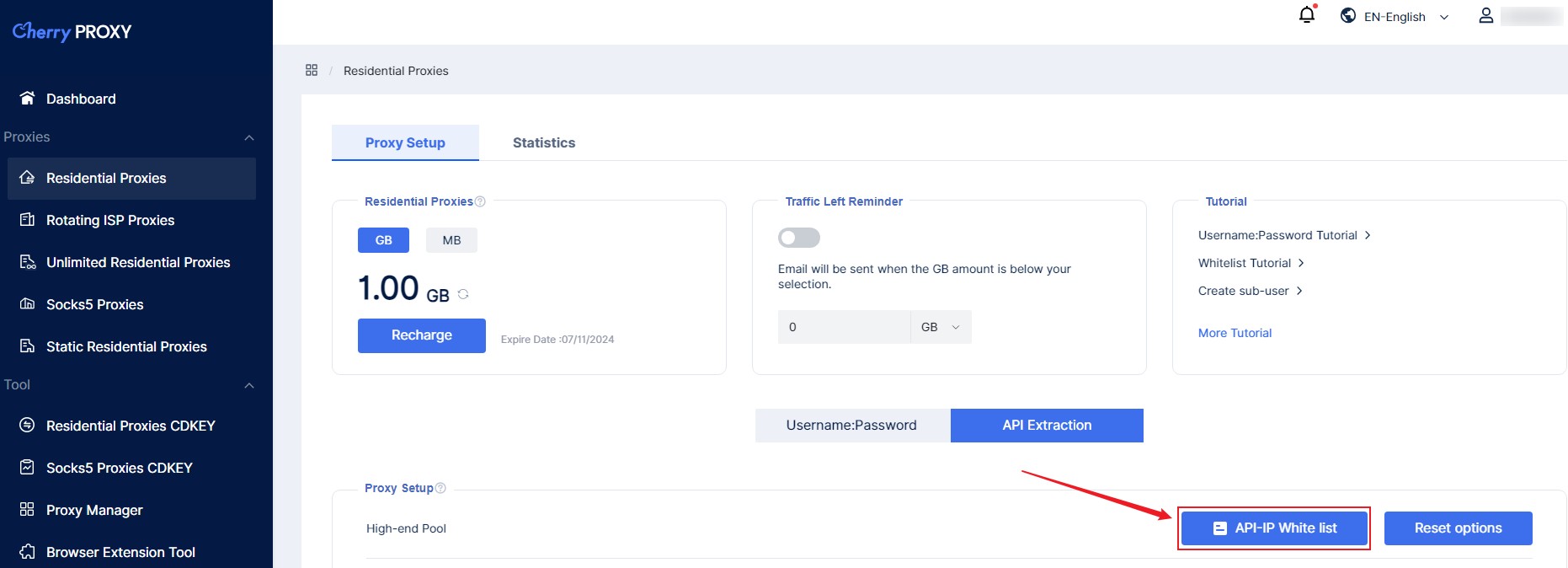
Task: Open the GB unit dropdown for reminder
Action: [x=941, y=327]
